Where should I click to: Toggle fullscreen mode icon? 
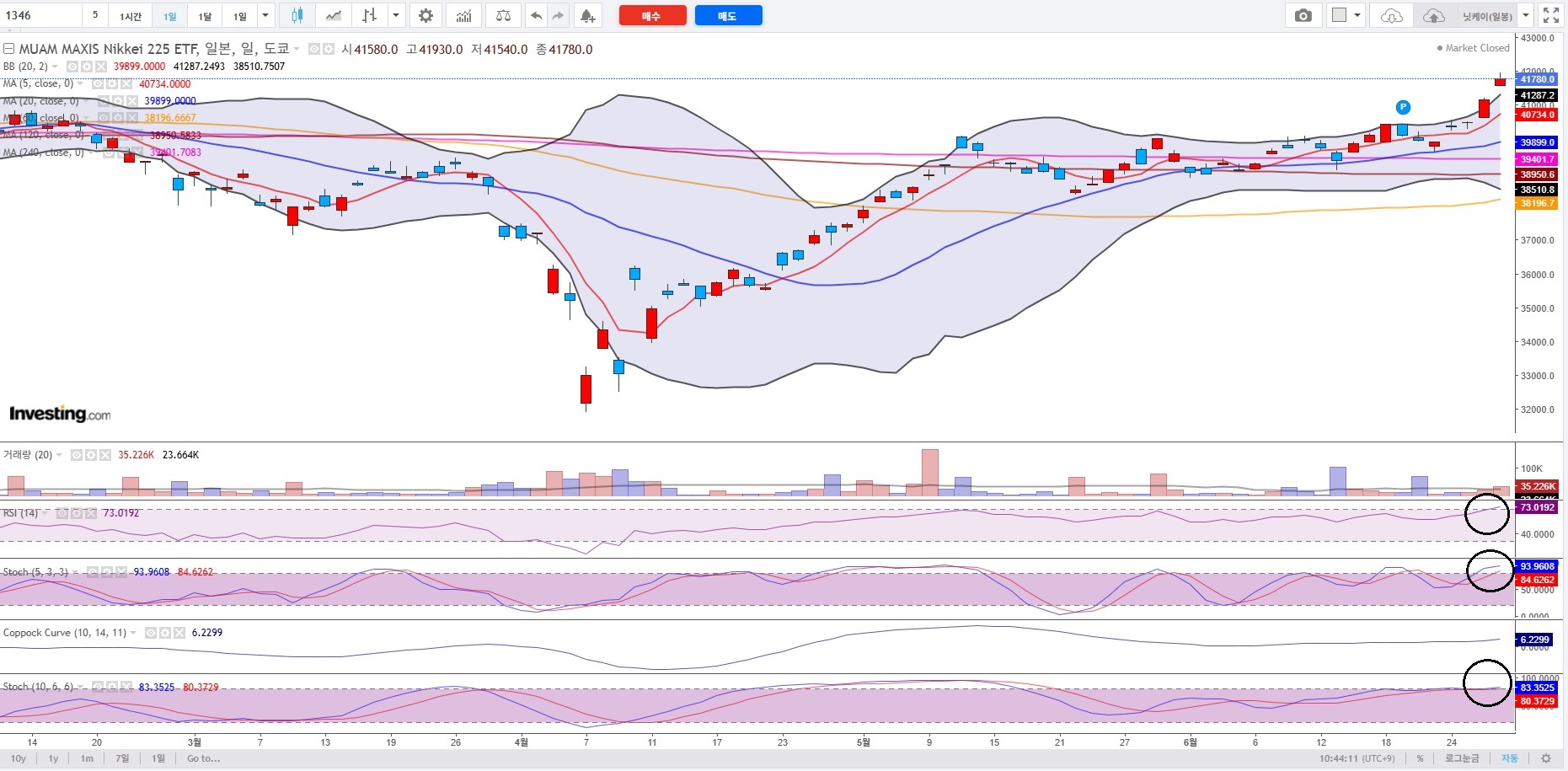pos(1550,15)
